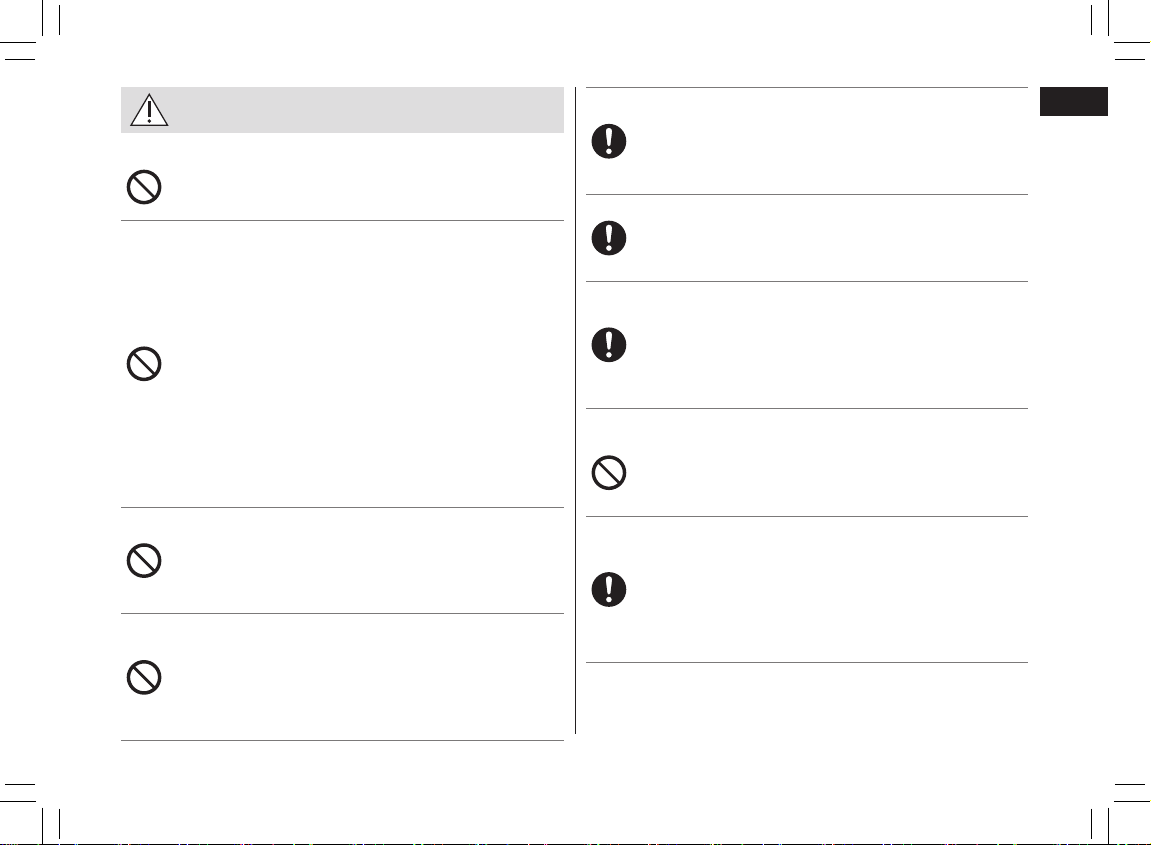Viewport: 1151px width, 845px height.
Task: Select the third exclamation icon in right column
Action: 609,345
